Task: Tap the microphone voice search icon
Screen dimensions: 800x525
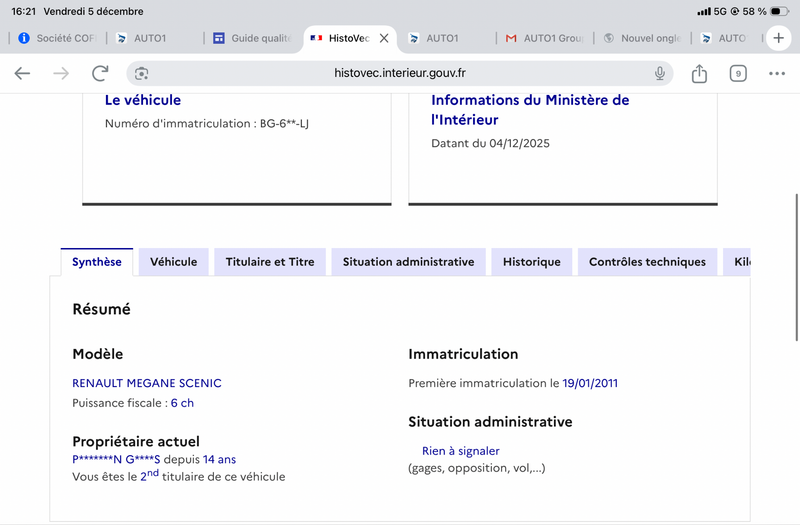Action: pyautogui.click(x=660, y=73)
